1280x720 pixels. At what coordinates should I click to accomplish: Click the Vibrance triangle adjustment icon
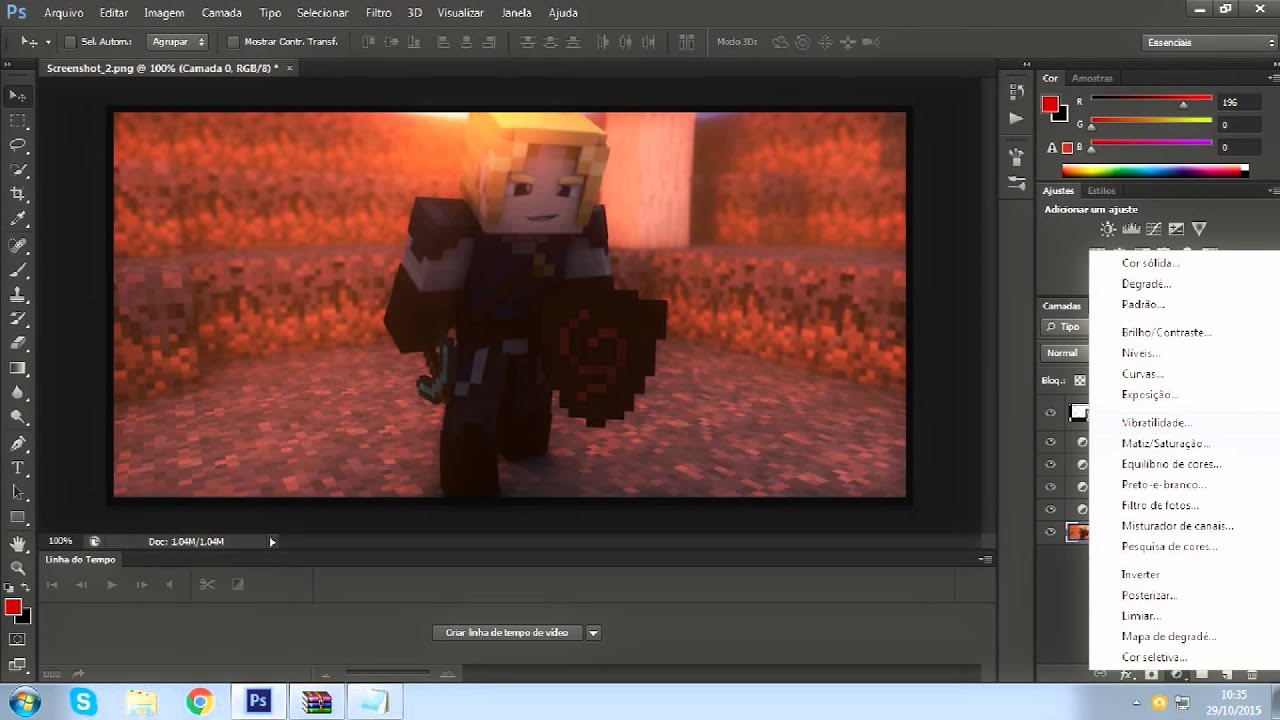[1199, 229]
